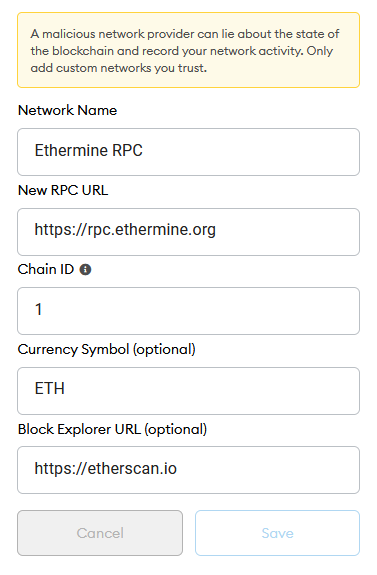
Task: Click the '(optional)' word after Block Explorer URL
Action: click(x=176, y=429)
